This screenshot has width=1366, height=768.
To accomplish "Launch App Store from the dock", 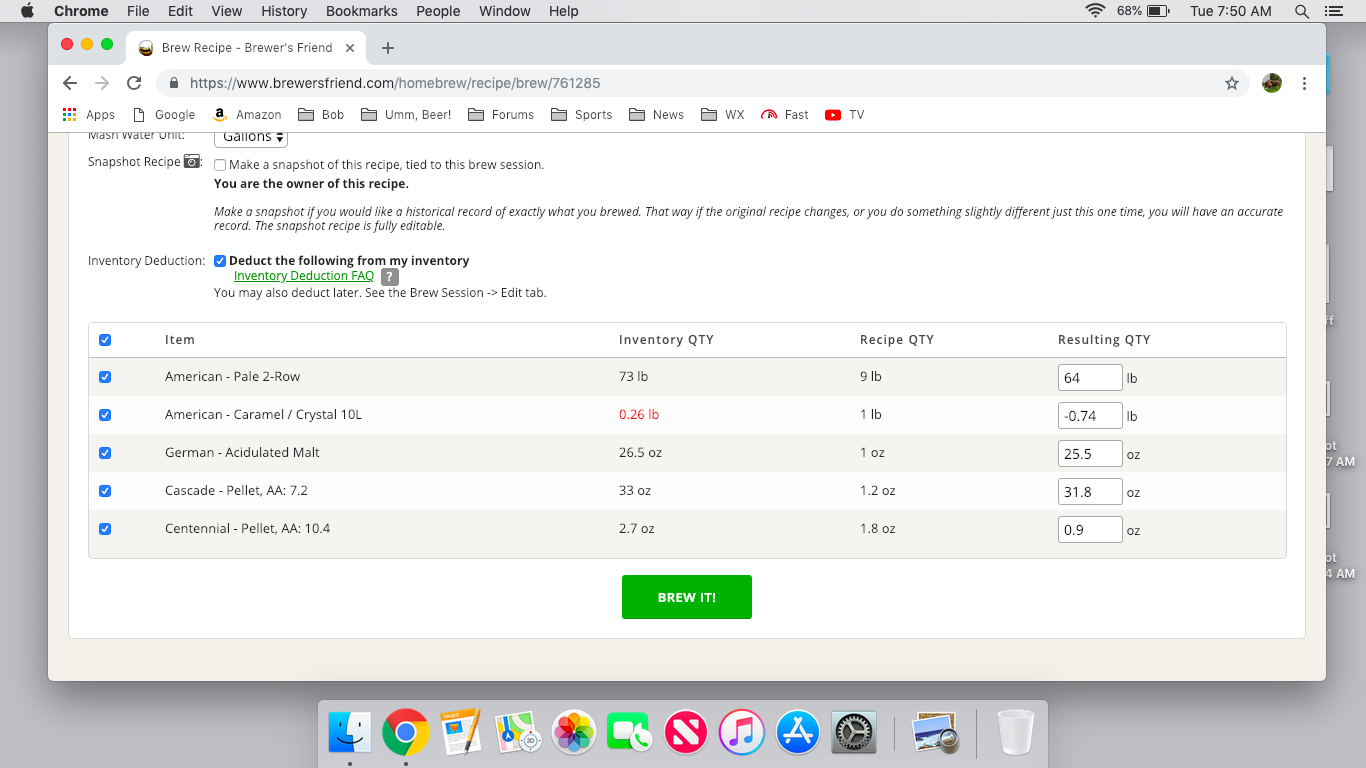I will coord(798,733).
